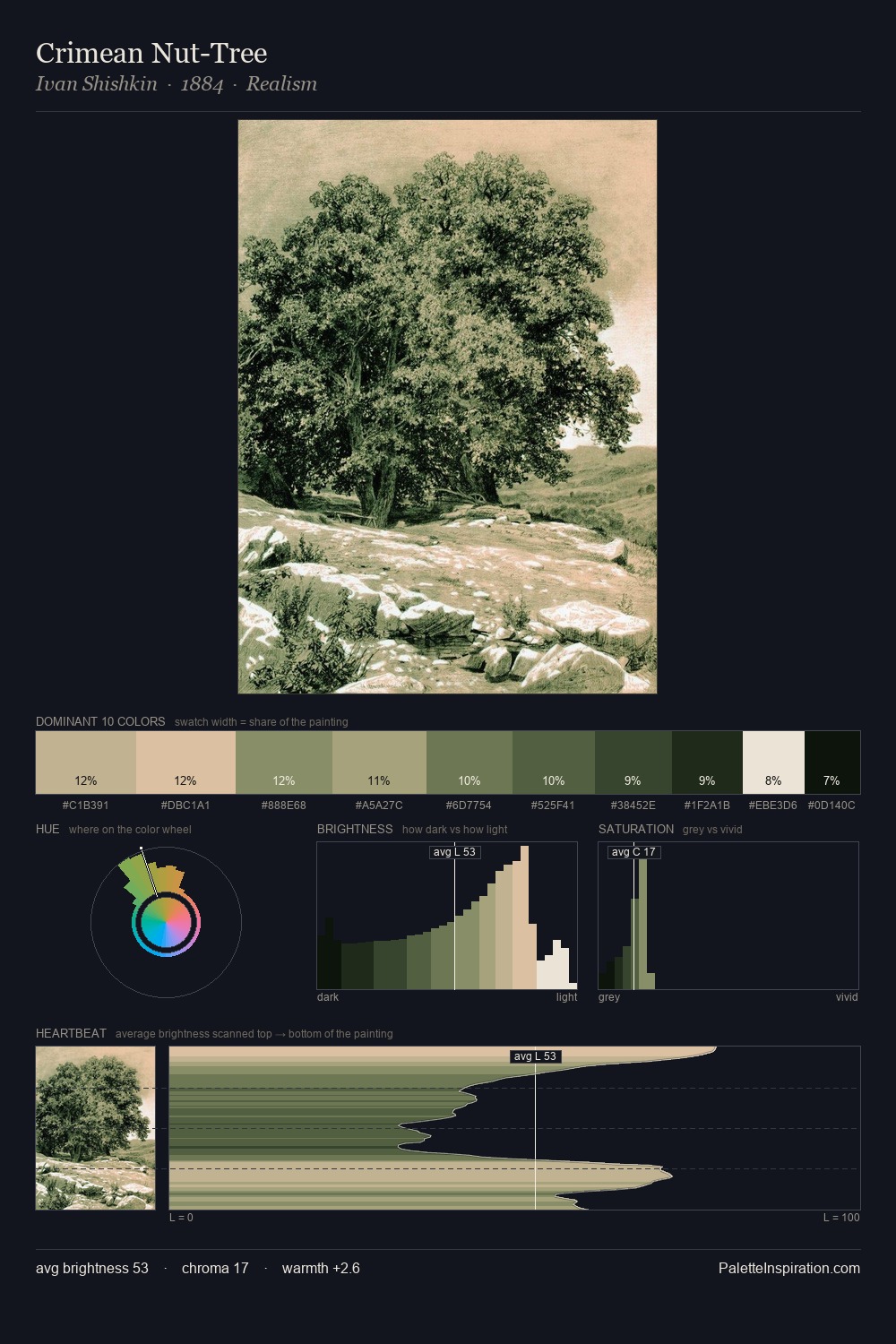896x1344 pixels.
Task: Click the L = 100 axis label
Action: 841,1217
